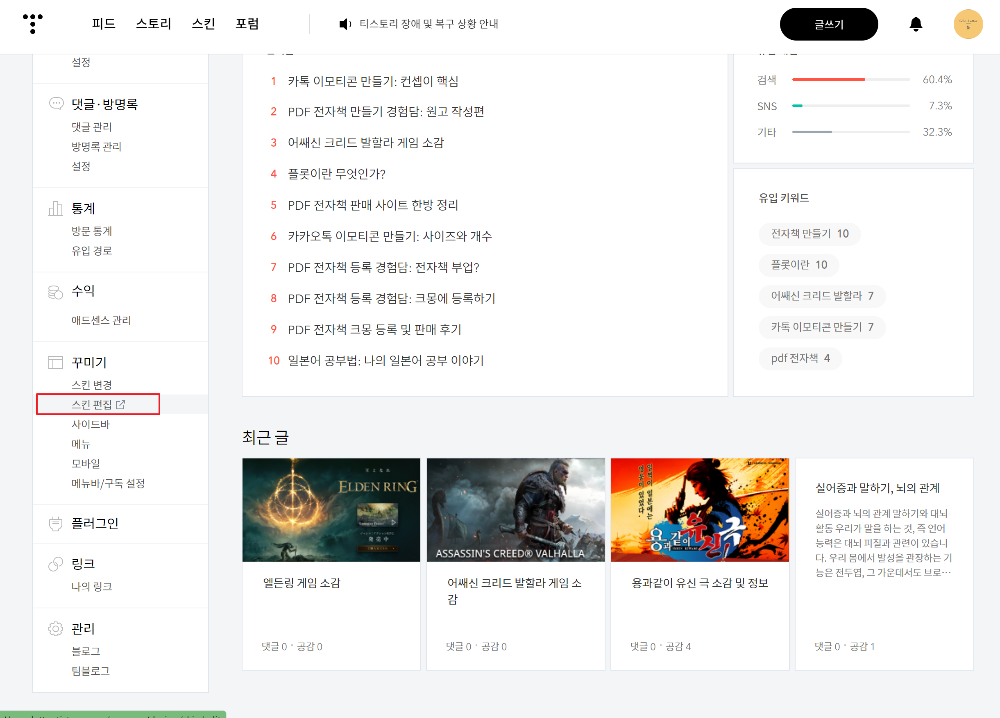
Task: Click the 플러그인 plug icon
Action: [55, 524]
